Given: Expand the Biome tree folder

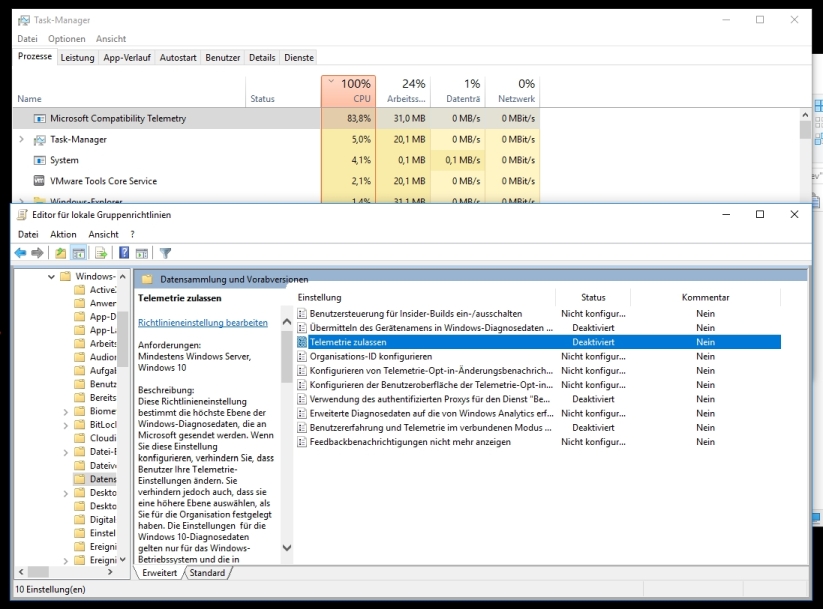Looking at the screenshot, I should 66,412.
